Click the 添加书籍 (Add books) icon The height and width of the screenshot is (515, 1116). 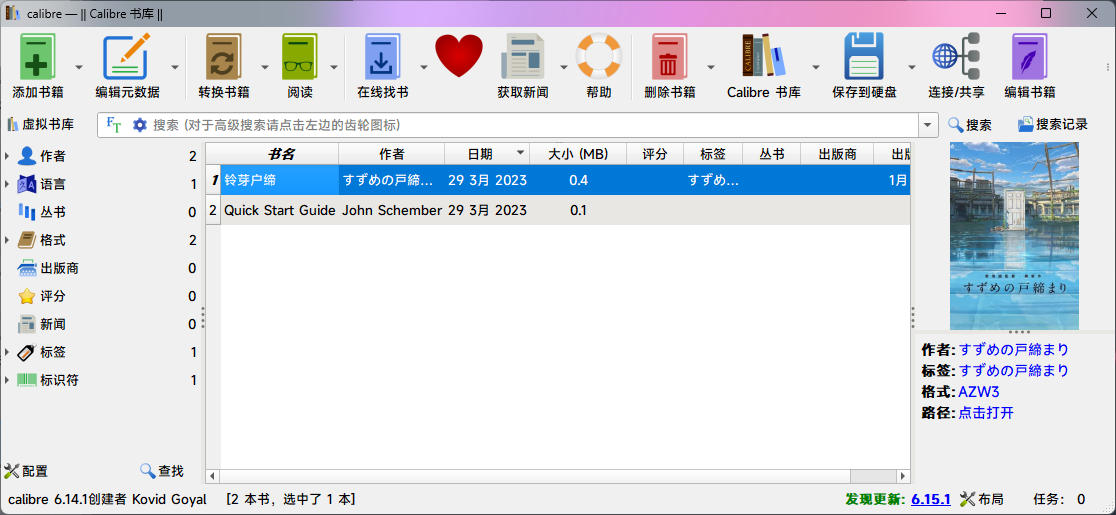point(38,57)
